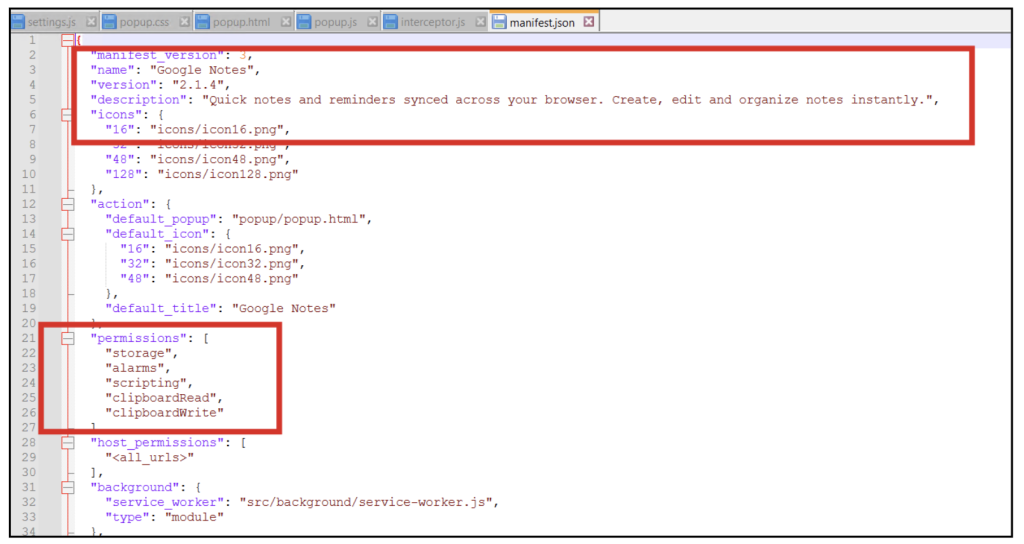Open the popup.css tab

tap(144, 22)
